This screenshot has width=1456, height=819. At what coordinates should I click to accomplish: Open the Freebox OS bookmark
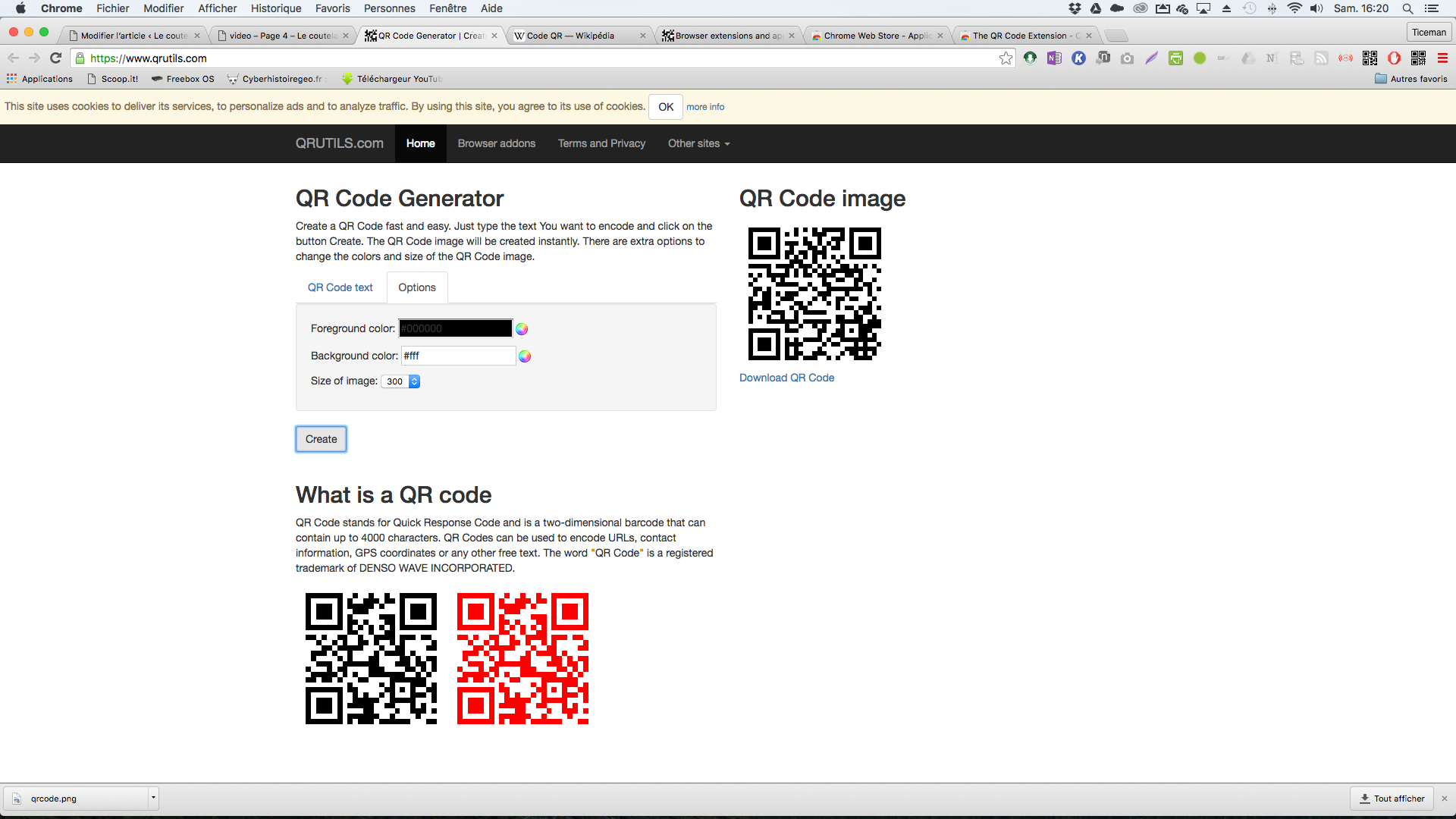[x=183, y=79]
